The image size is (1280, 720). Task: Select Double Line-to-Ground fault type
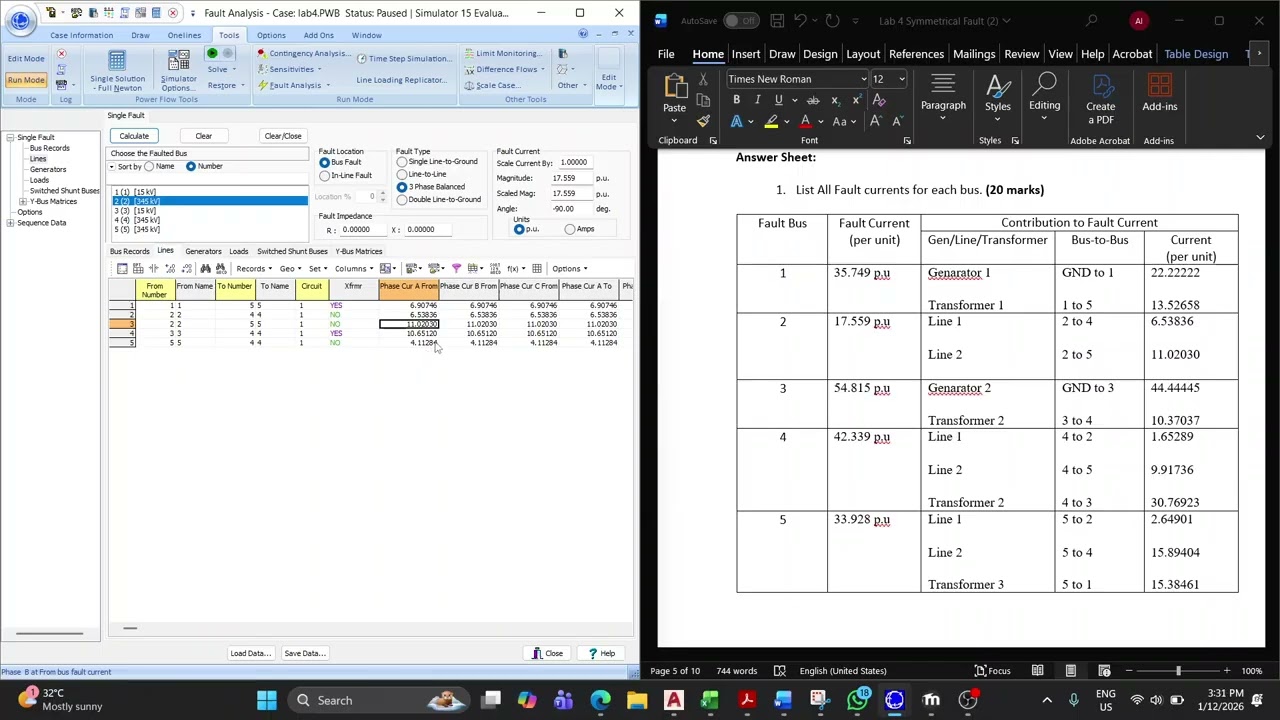point(401,200)
